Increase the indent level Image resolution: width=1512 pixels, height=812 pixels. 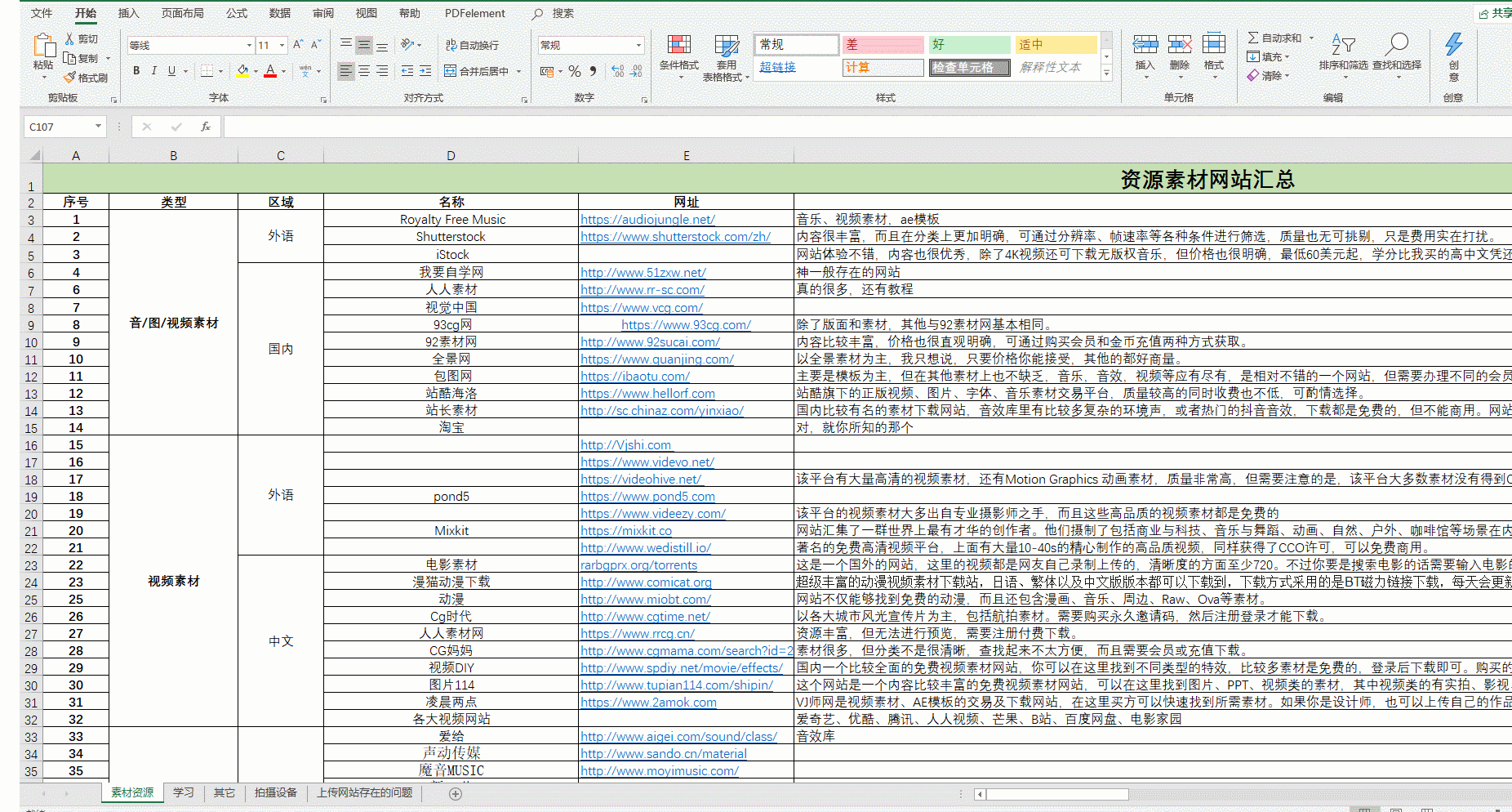tap(425, 71)
